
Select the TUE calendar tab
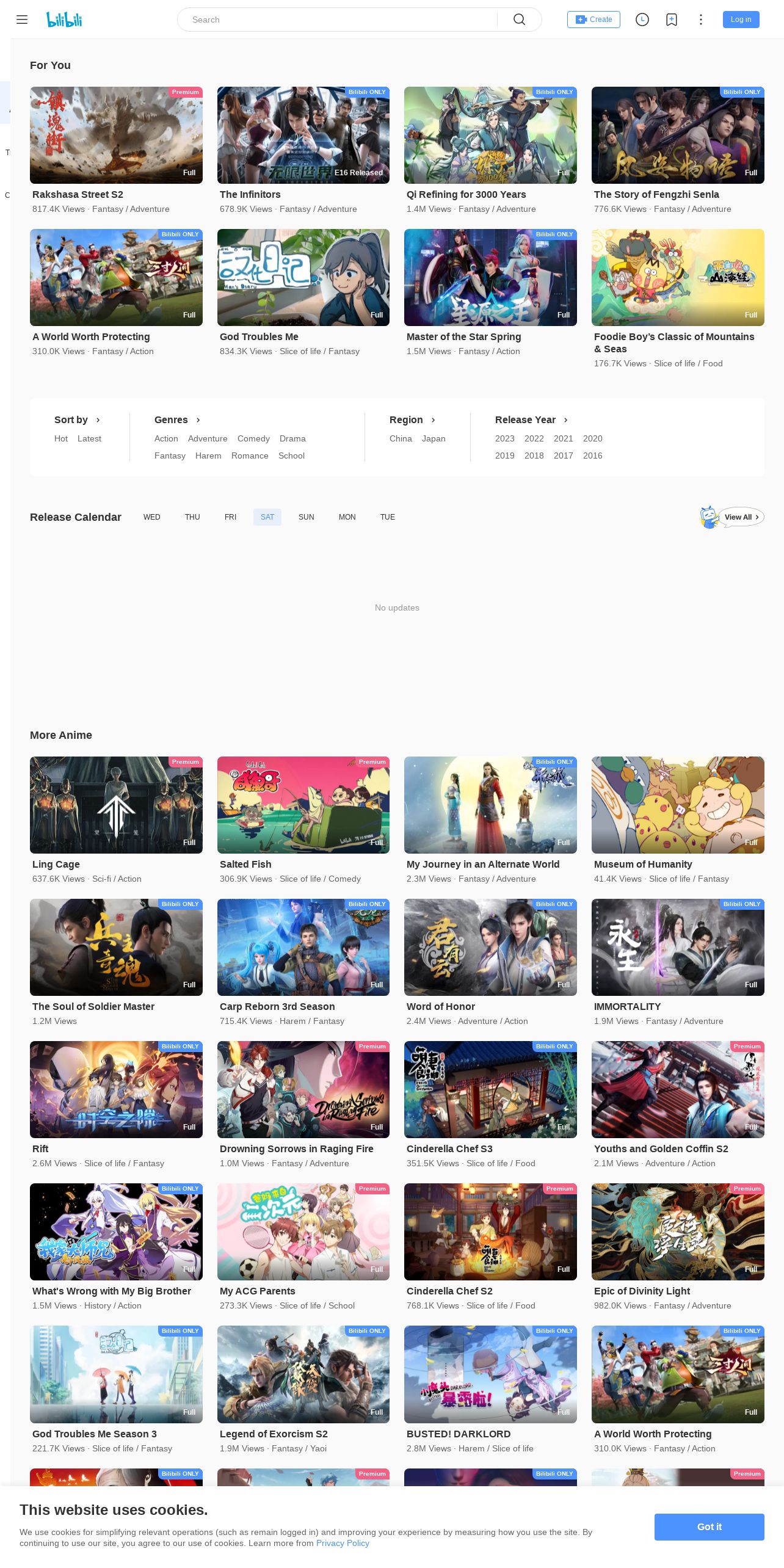[388, 517]
